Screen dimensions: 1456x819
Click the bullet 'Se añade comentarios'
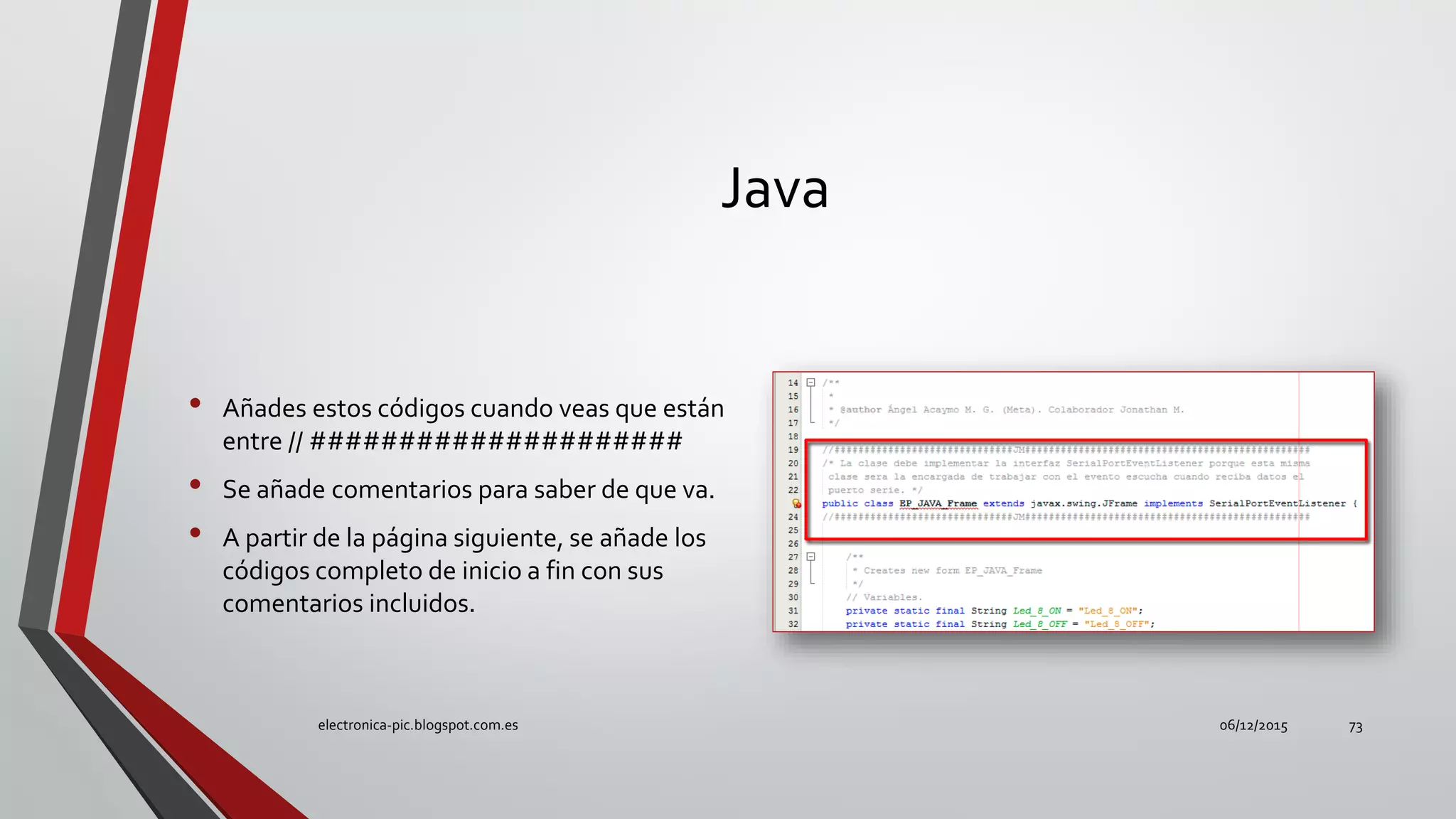click(x=468, y=490)
